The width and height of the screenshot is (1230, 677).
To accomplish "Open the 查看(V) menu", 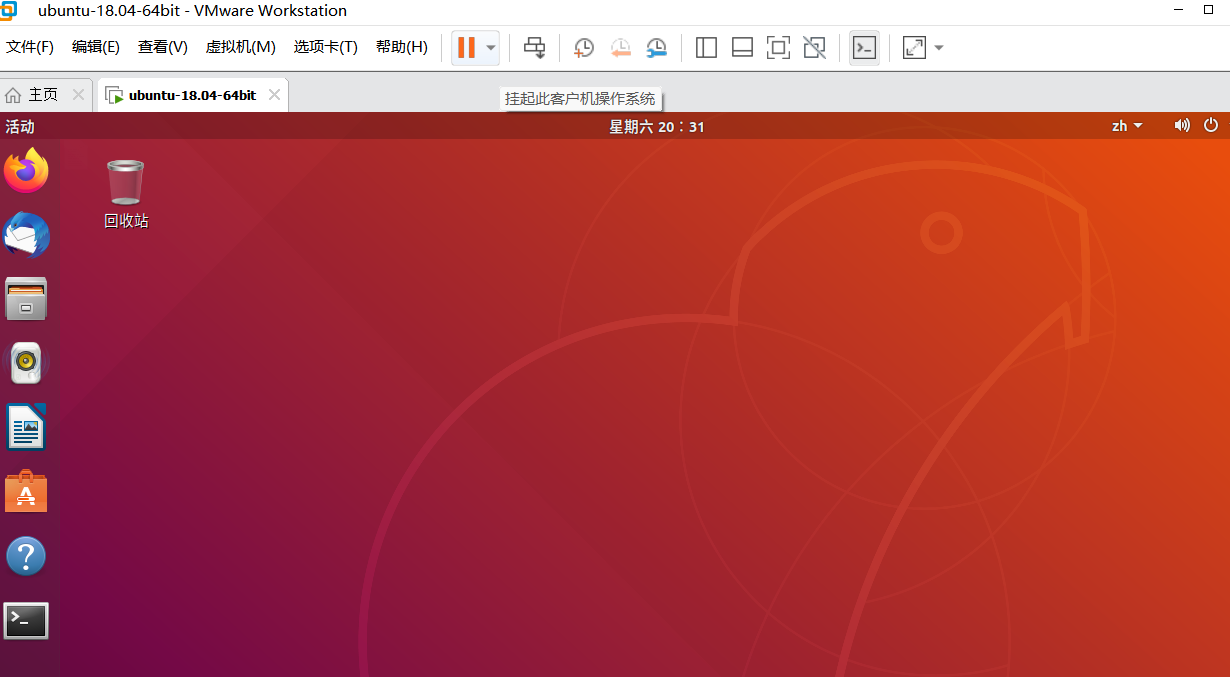I will coord(163,47).
